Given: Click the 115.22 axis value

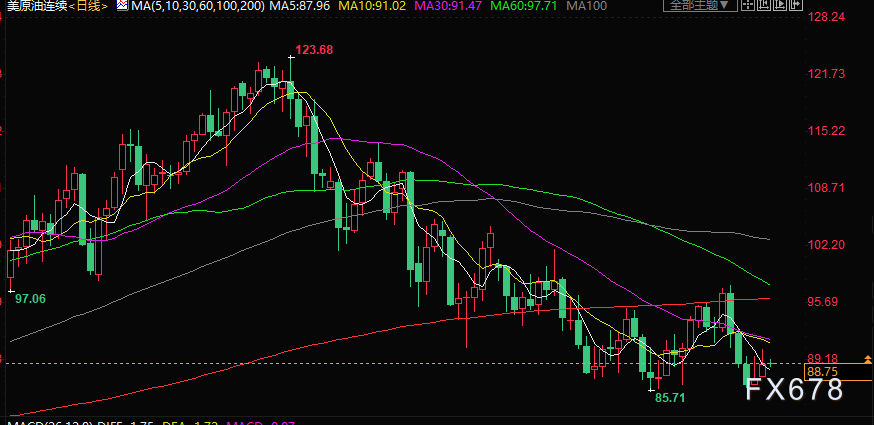Looking at the screenshot, I should coord(827,131).
